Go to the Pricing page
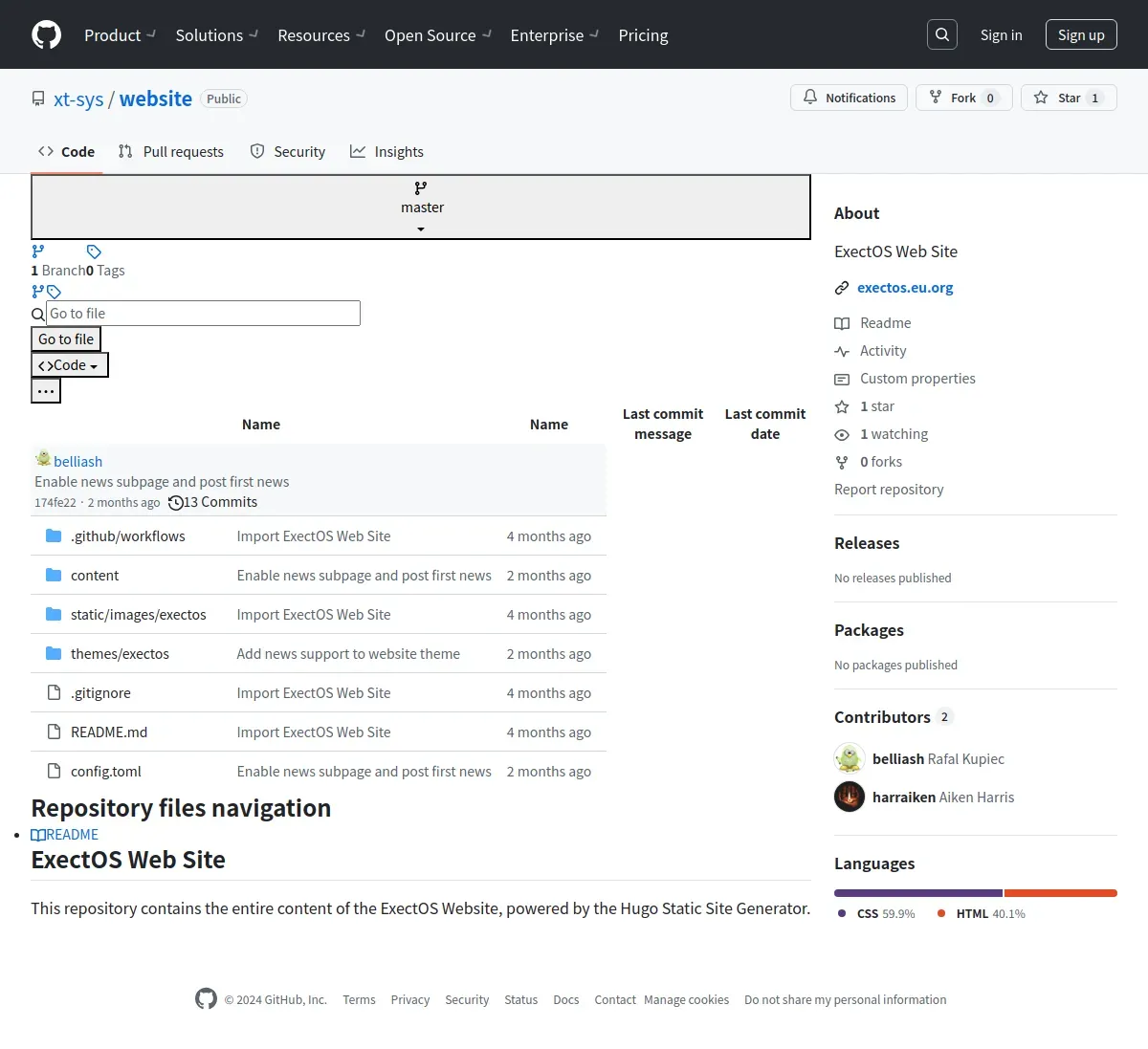The height and width of the screenshot is (1049, 1148). click(643, 34)
